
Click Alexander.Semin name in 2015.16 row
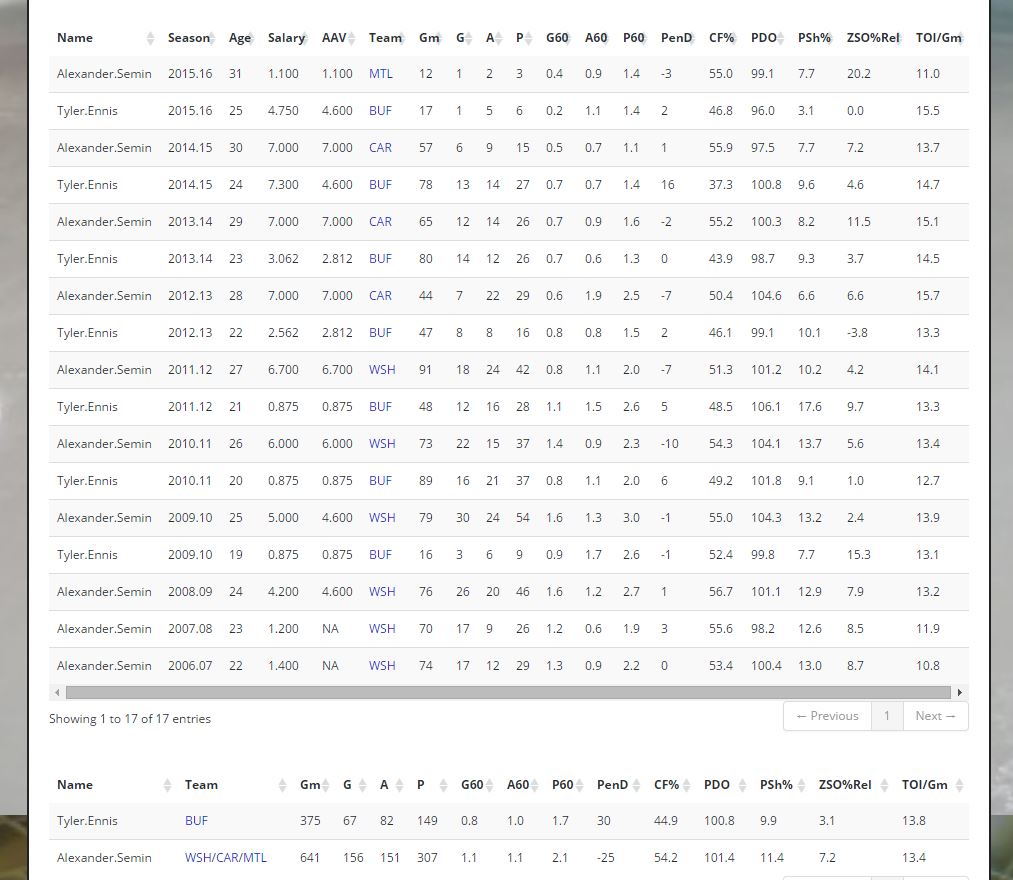[104, 74]
